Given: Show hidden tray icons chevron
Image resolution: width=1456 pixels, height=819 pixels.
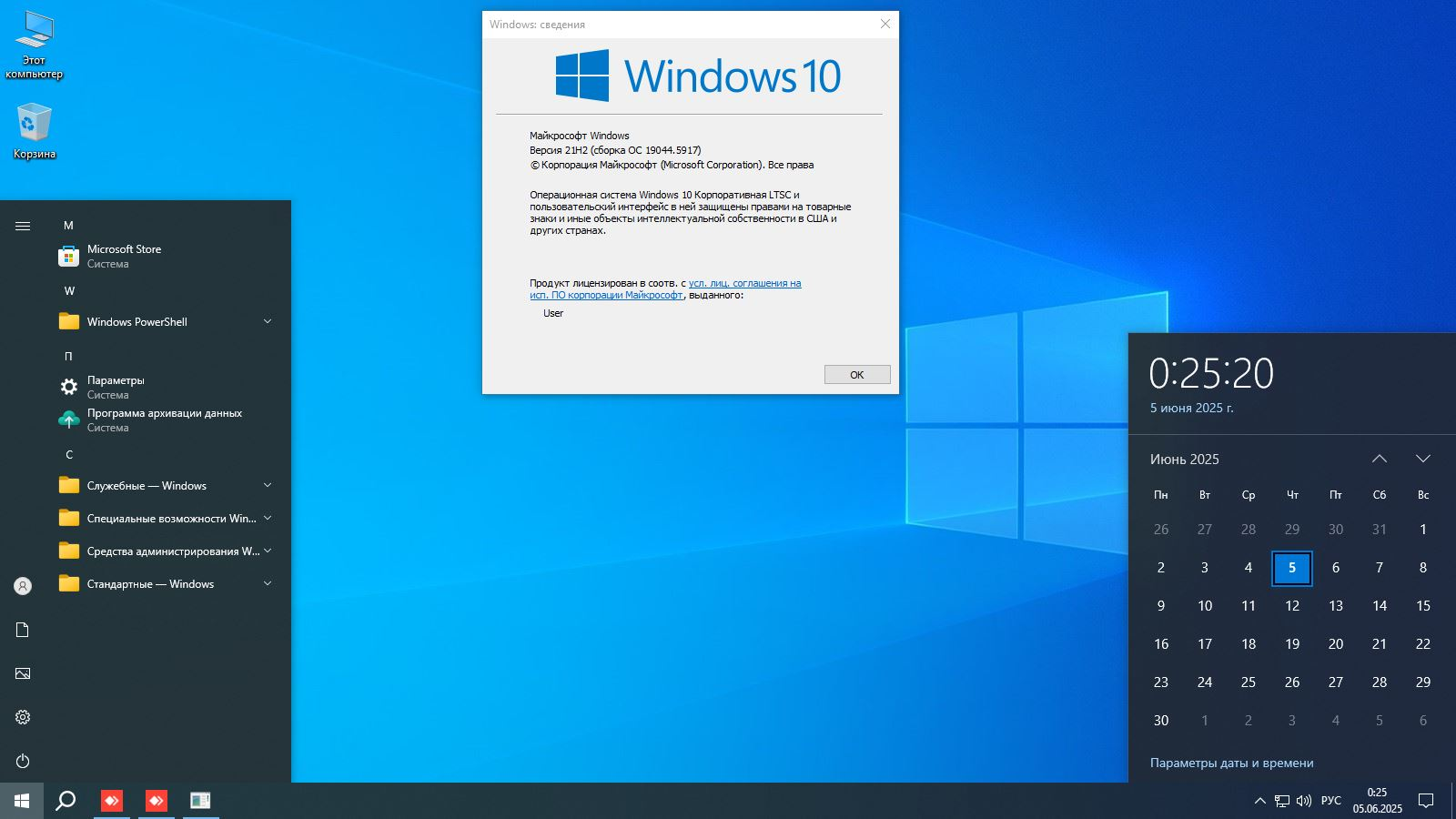Looking at the screenshot, I should click(1259, 801).
